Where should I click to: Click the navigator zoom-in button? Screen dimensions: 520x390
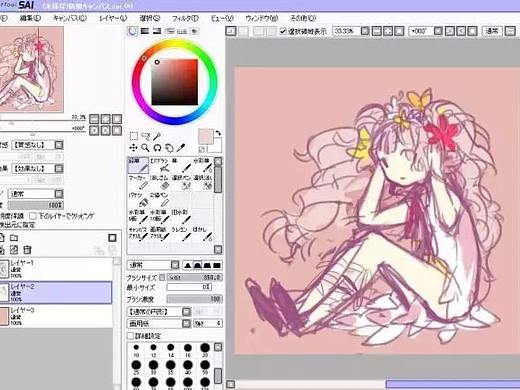(x=105, y=119)
